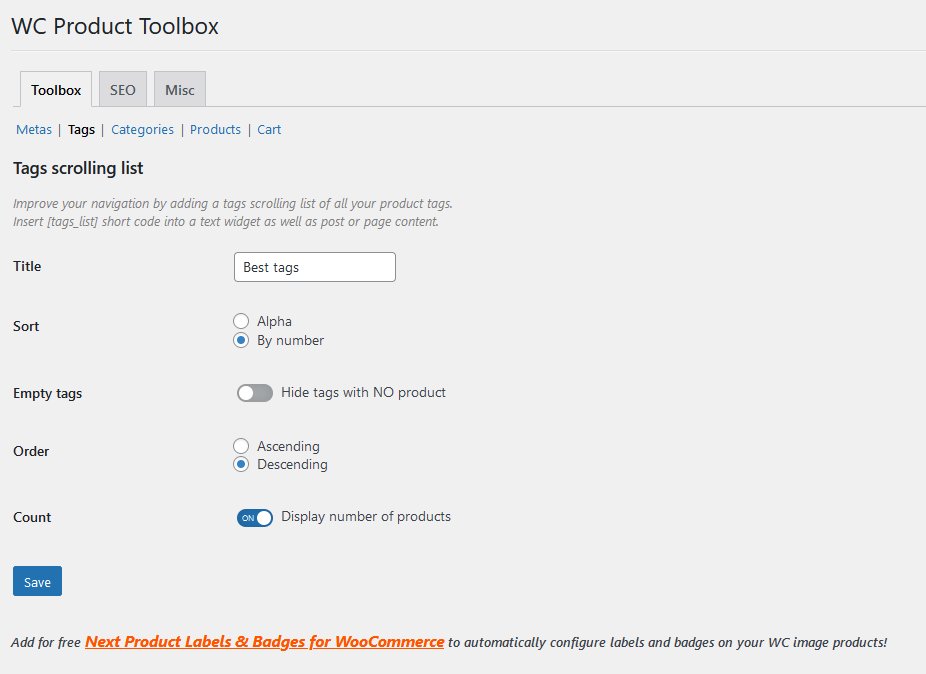Turn off Display number of products switch
This screenshot has height=674, width=926.
tap(255, 518)
